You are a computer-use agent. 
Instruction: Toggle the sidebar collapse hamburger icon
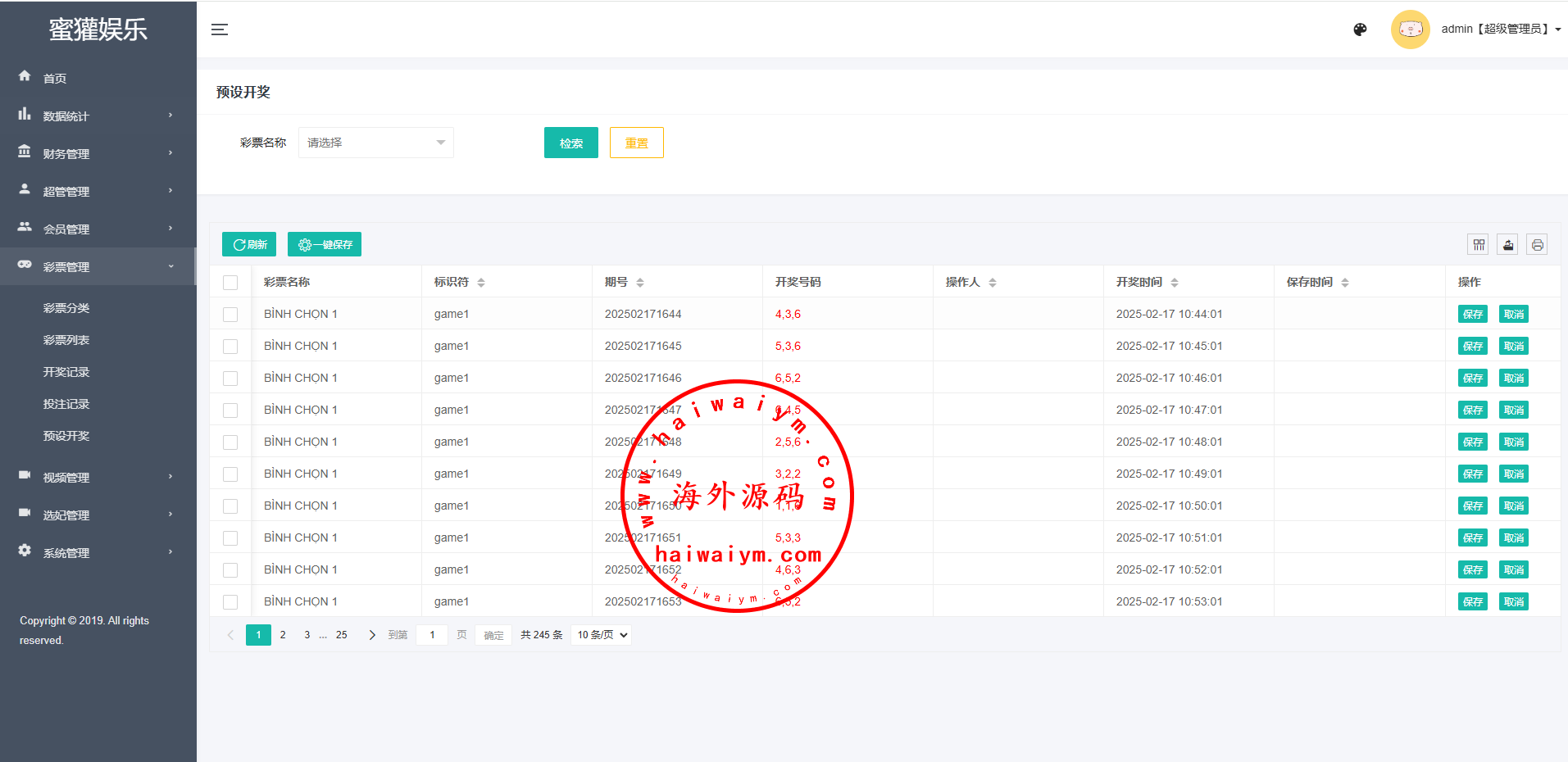219,29
